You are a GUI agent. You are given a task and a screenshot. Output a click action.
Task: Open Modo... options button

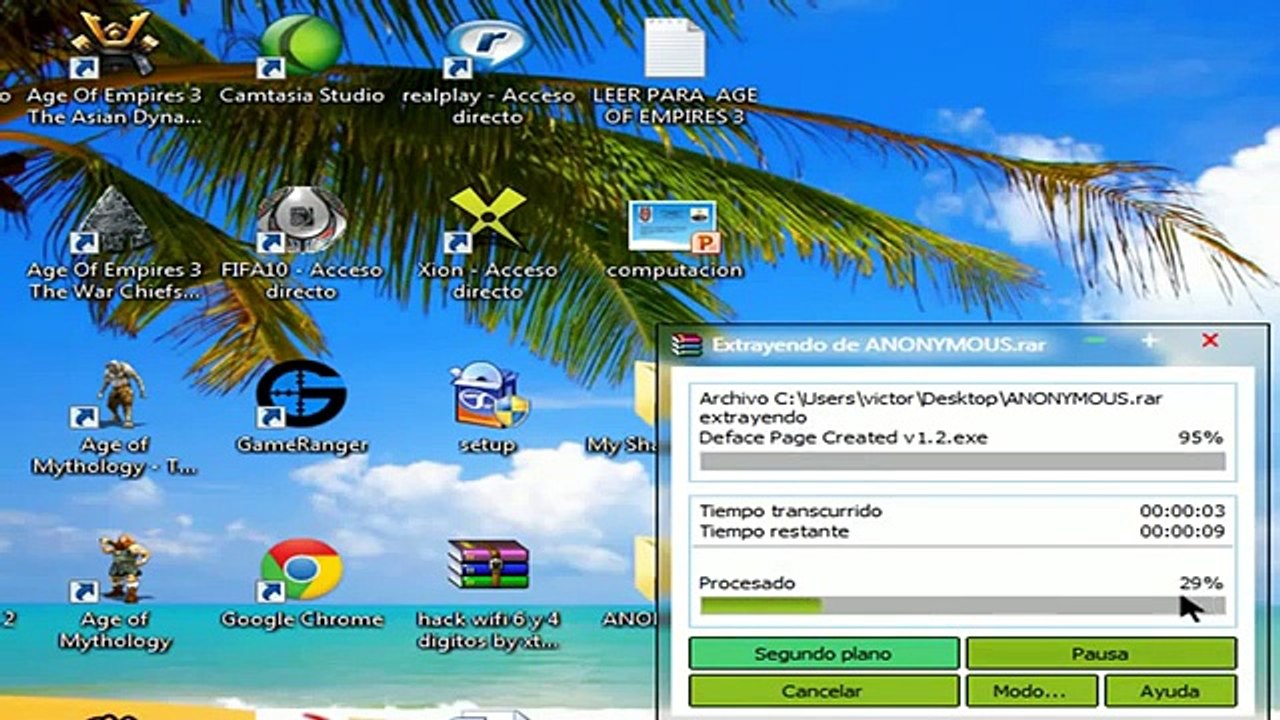pos(1030,691)
